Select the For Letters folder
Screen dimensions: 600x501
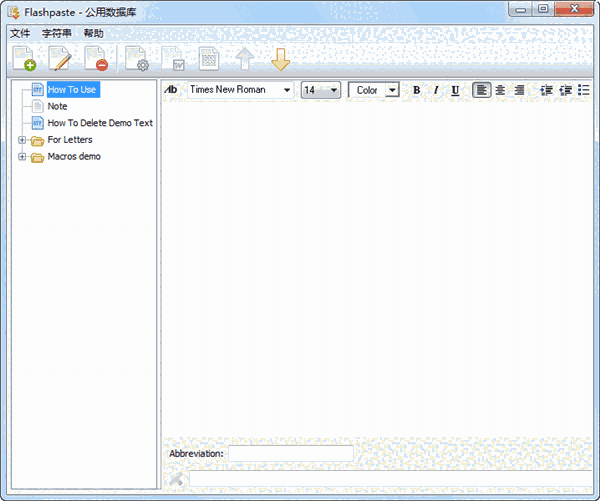tap(70, 140)
